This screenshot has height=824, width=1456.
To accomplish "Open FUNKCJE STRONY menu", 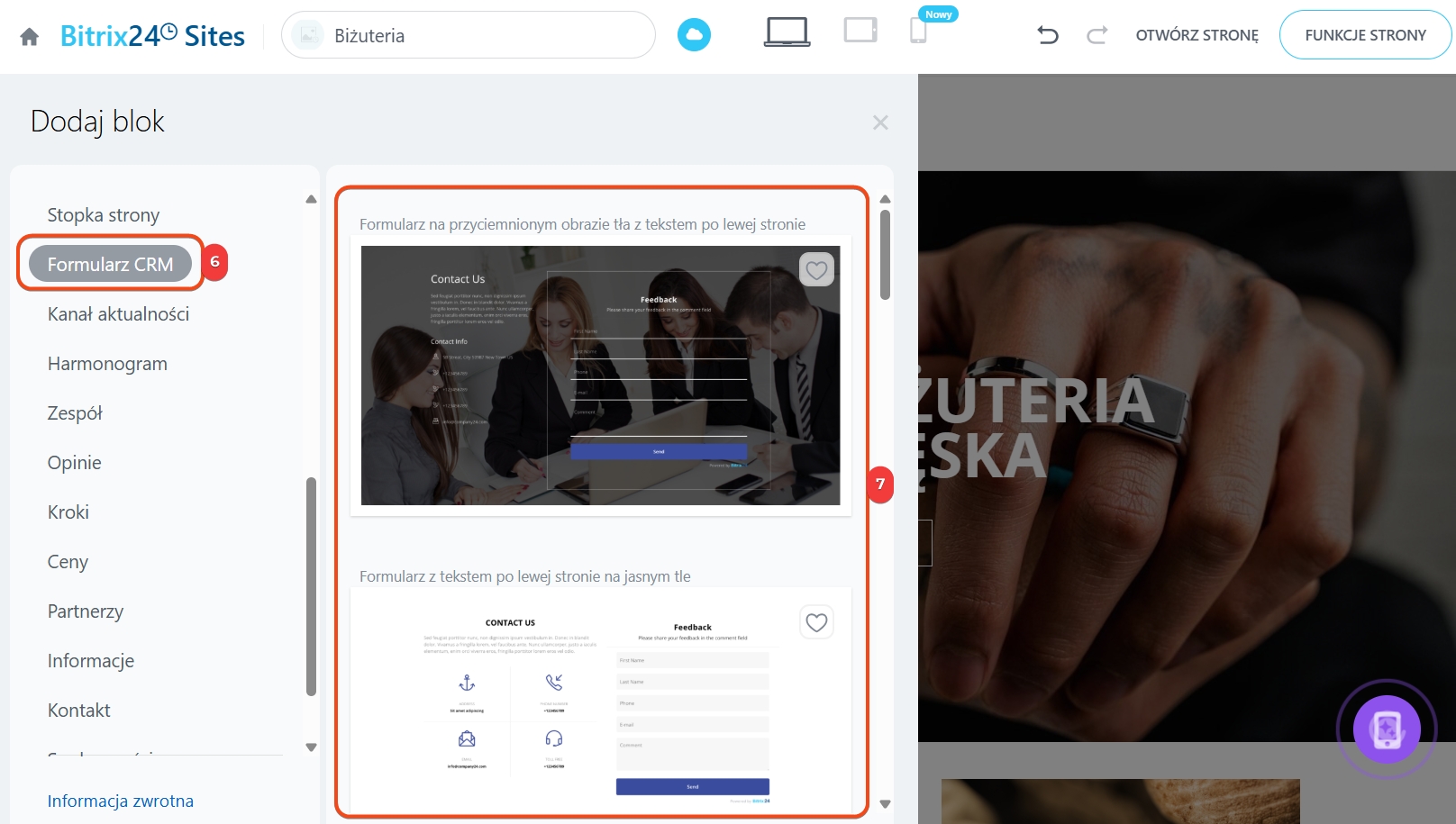I will (1365, 35).
